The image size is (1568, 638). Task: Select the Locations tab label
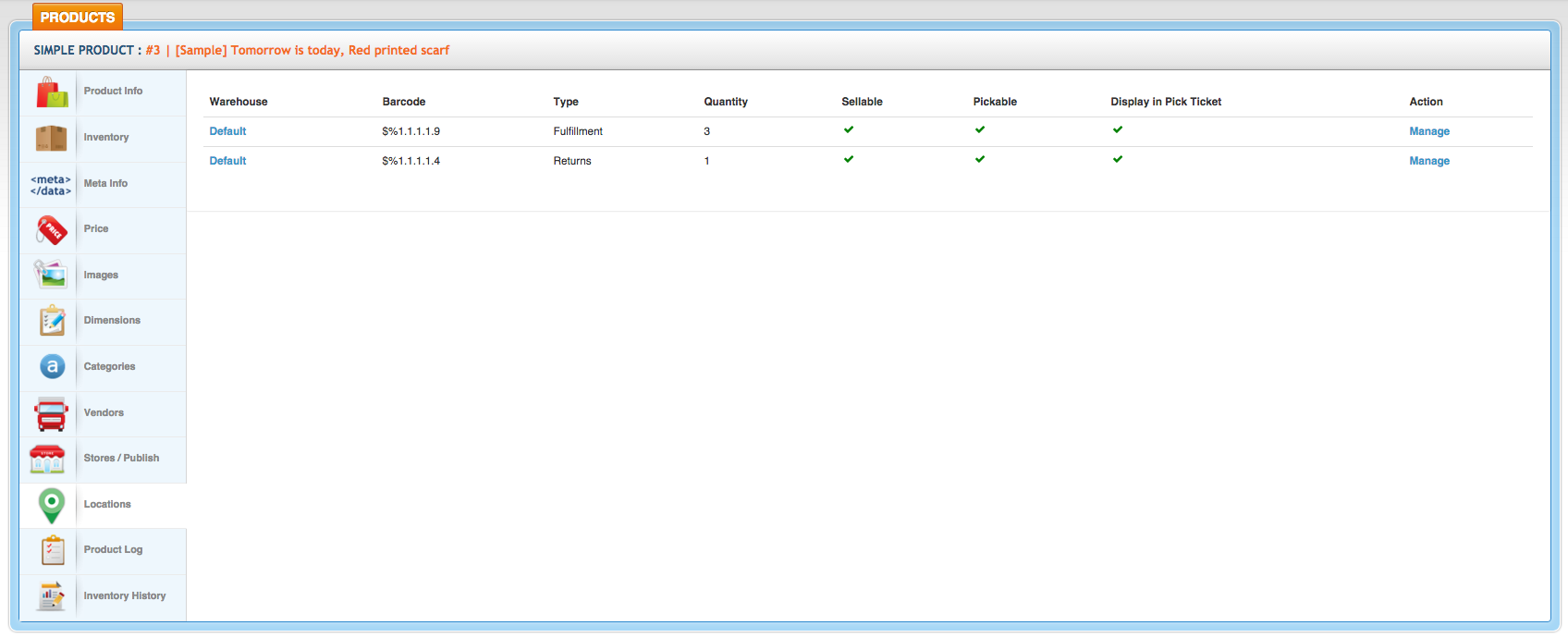107,504
